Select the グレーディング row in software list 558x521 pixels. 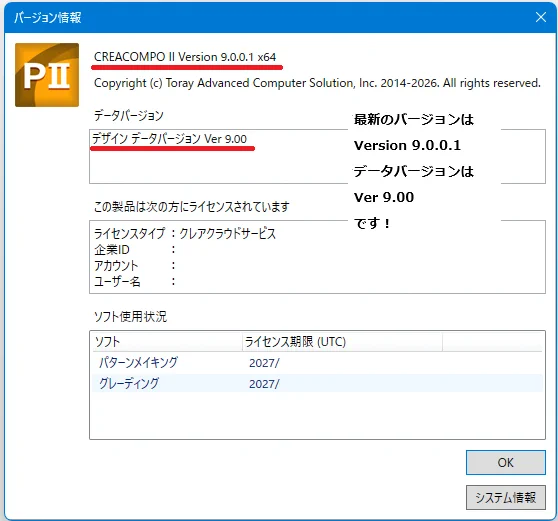[317, 383]
